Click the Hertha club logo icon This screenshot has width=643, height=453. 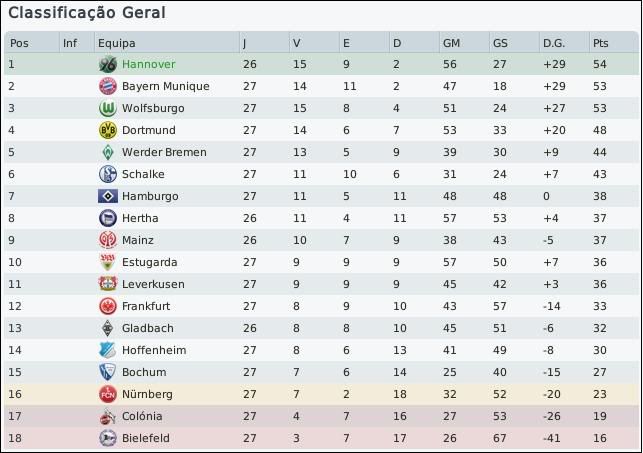[108, 218]
